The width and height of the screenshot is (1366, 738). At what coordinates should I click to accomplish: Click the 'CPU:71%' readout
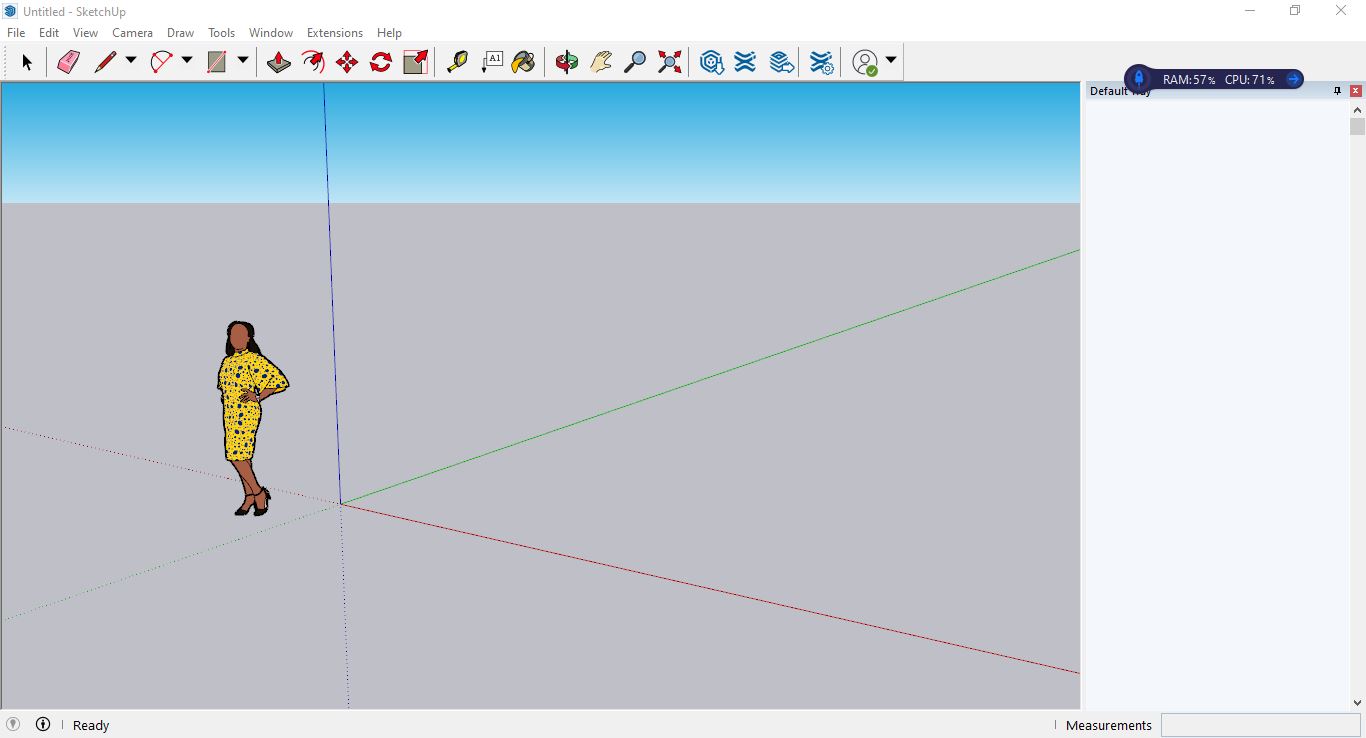pyautogui.click(x=1249, y=79)
